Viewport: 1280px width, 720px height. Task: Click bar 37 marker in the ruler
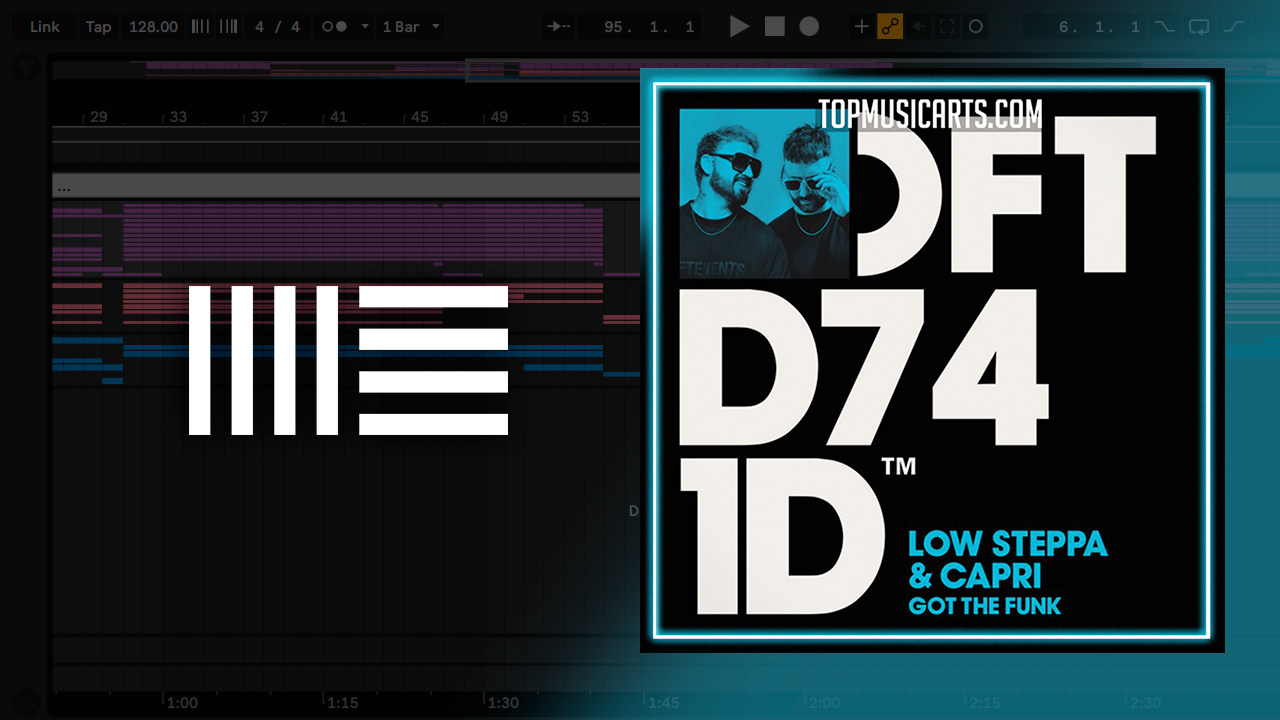point(259,117)
